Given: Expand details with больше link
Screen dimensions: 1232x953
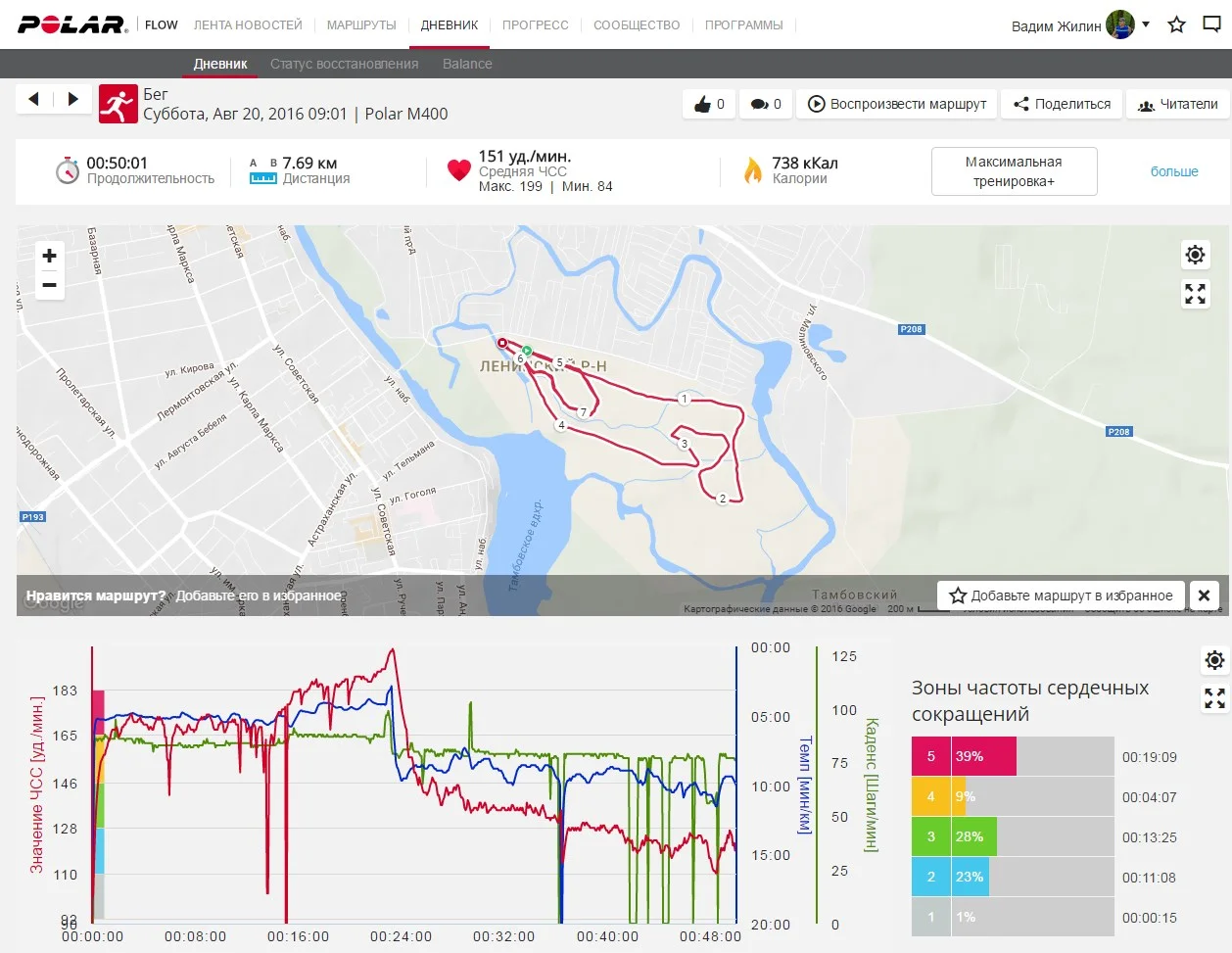Looking at the screenshot, I should pyautogui.click(x=1174, y=171).
